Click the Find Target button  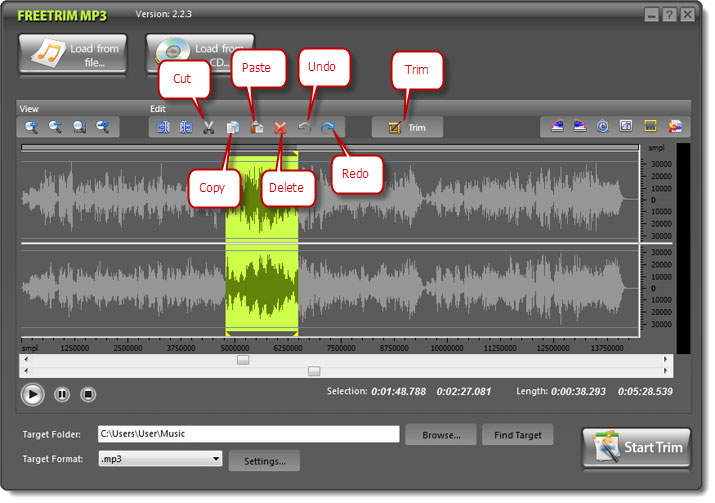click(x=518, y=435)
